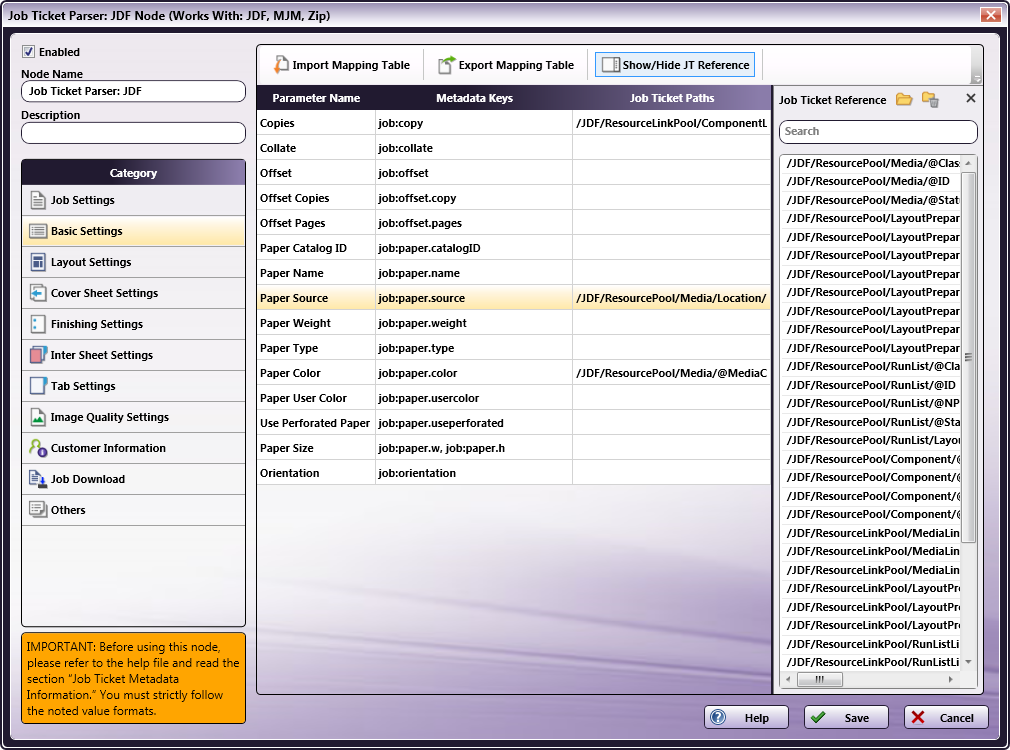Viewport: 1010px width, 750px height.
Task: Select the Others category label
Action: [68, 510]
